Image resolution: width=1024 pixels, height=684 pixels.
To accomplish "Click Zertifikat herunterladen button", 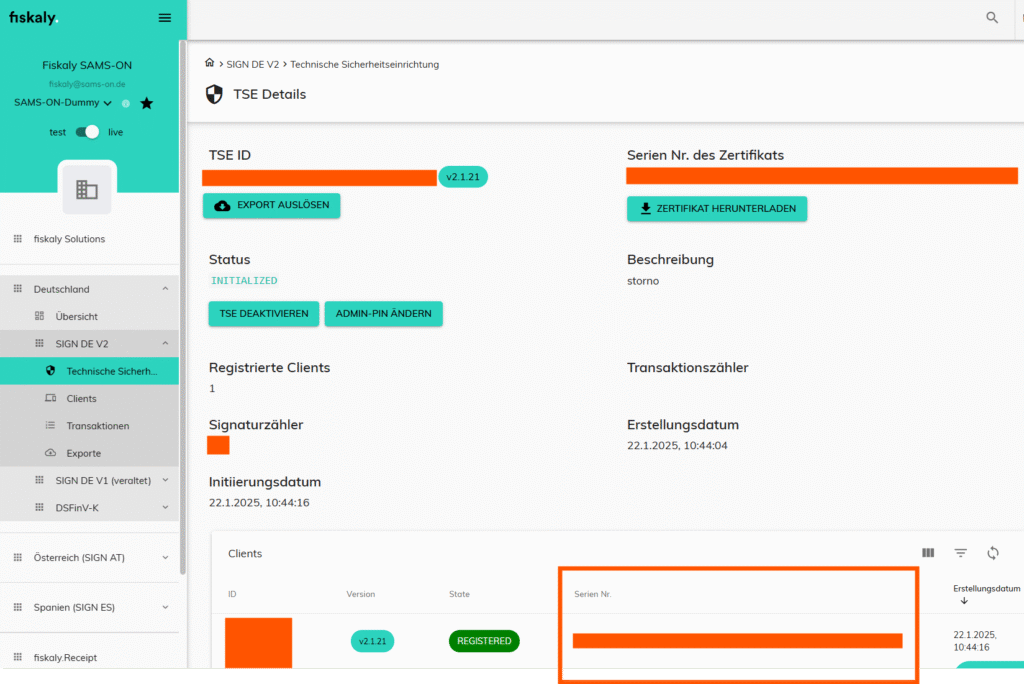I will [716, 209].
